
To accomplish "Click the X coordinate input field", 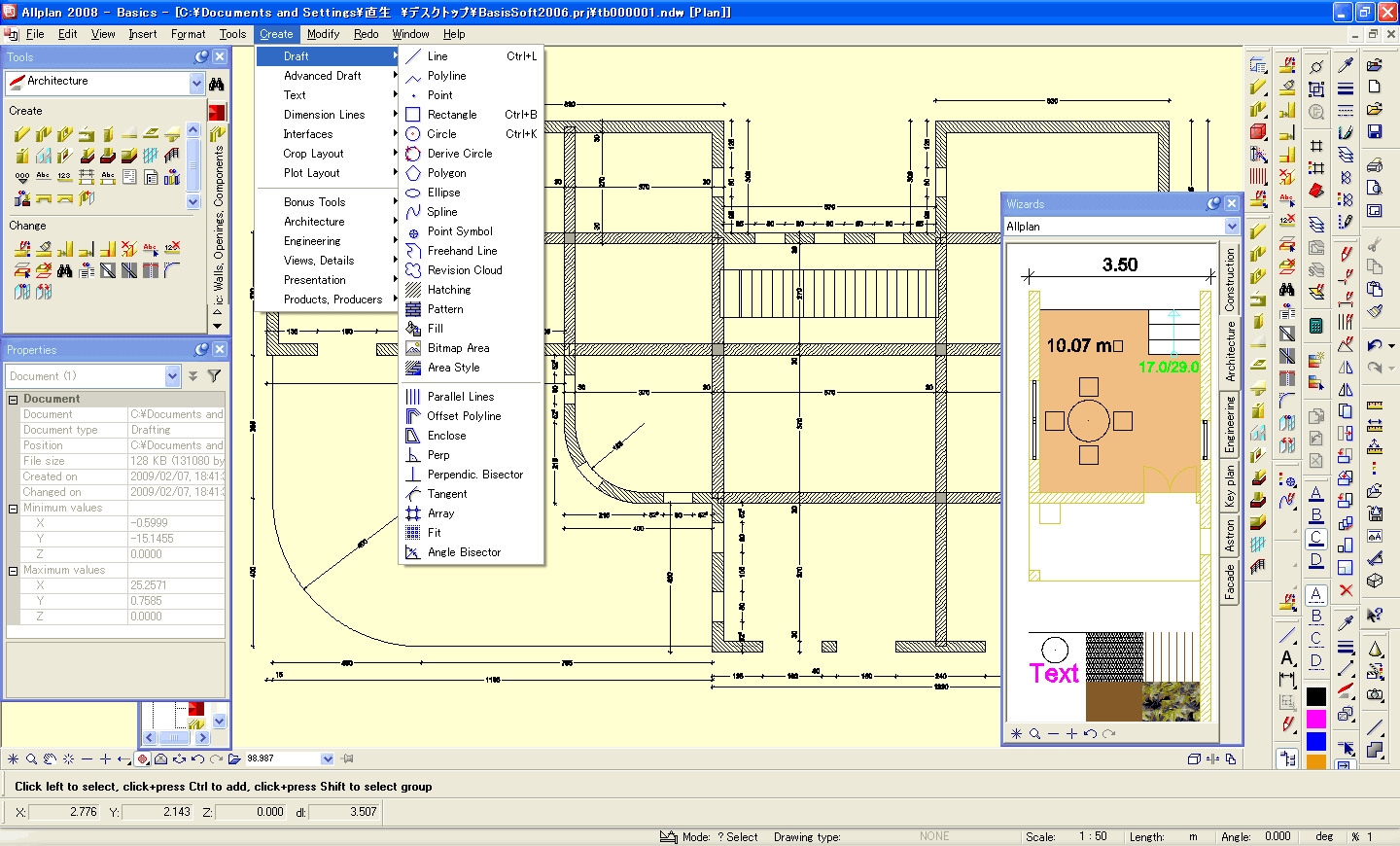I will coord(64,812).
